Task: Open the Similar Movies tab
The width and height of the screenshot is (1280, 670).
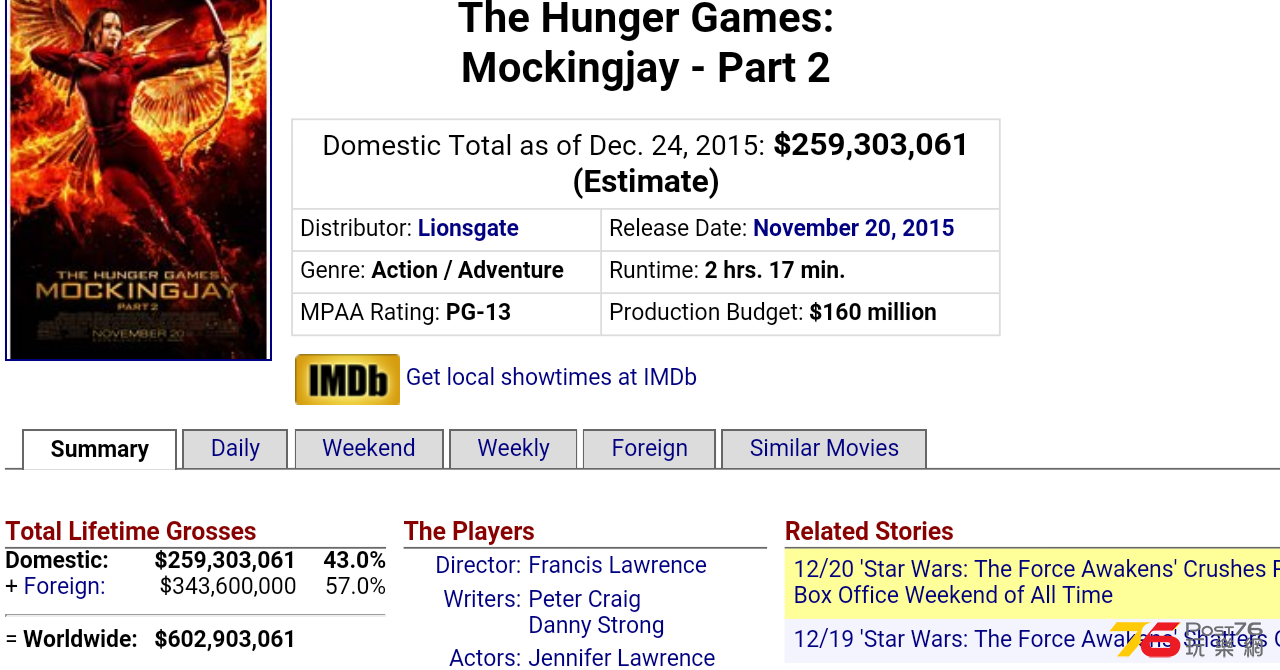Action: 824,449
